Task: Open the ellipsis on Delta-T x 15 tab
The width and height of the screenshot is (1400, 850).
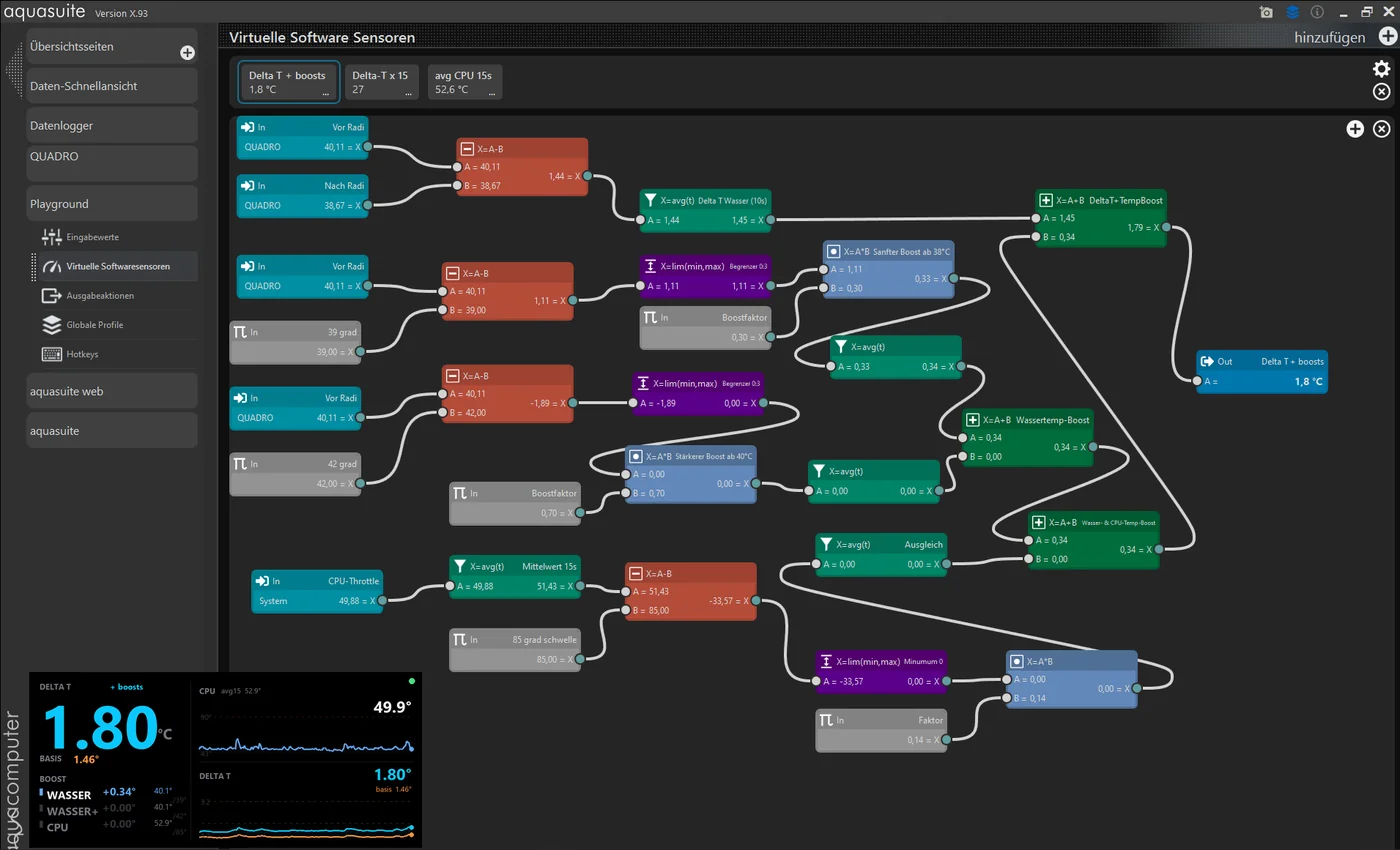Action: pos(408,92)
